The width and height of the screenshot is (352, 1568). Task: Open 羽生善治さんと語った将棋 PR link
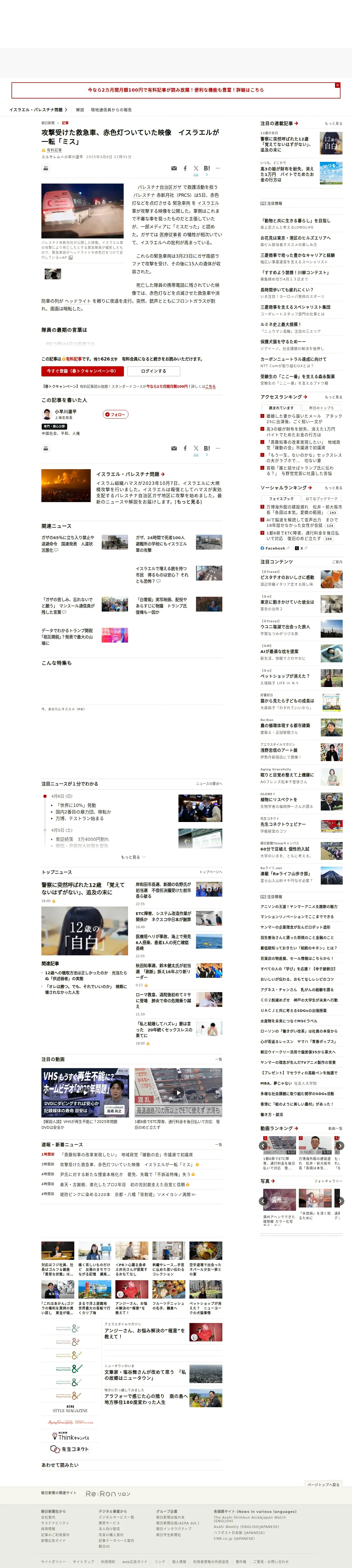297,938
